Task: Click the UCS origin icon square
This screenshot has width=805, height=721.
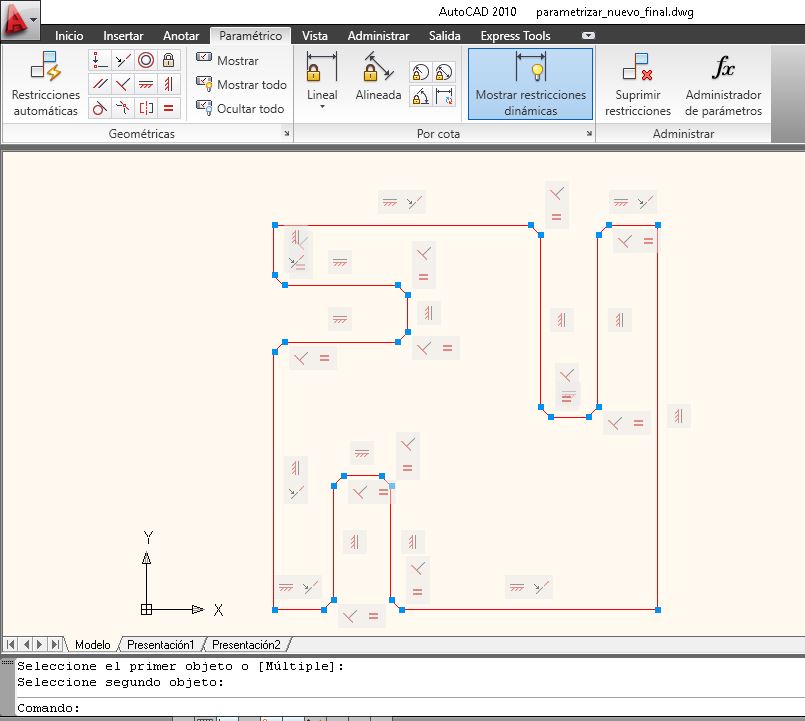Action: point(146,610)
